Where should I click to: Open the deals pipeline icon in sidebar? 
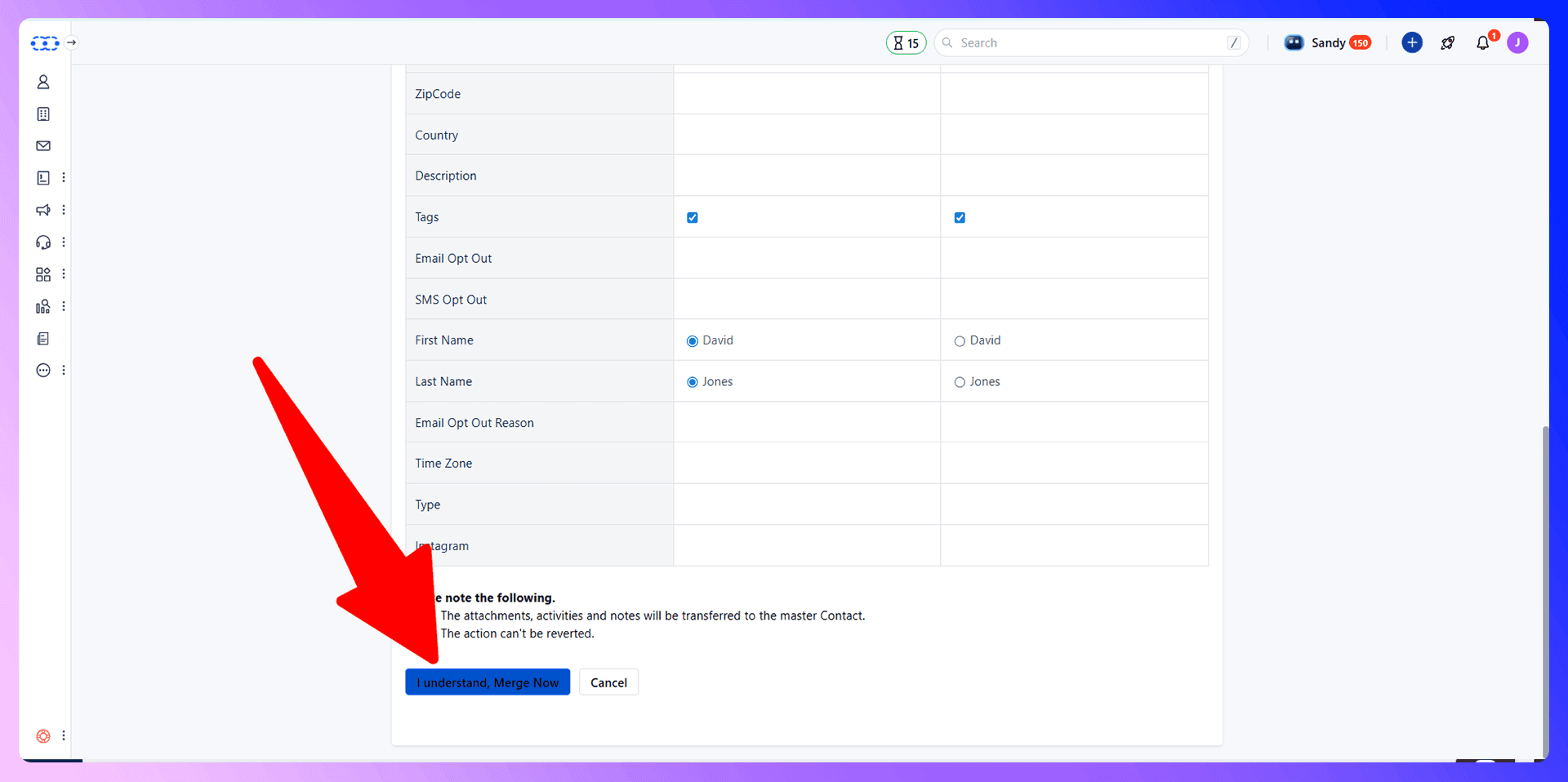(43, 178)
